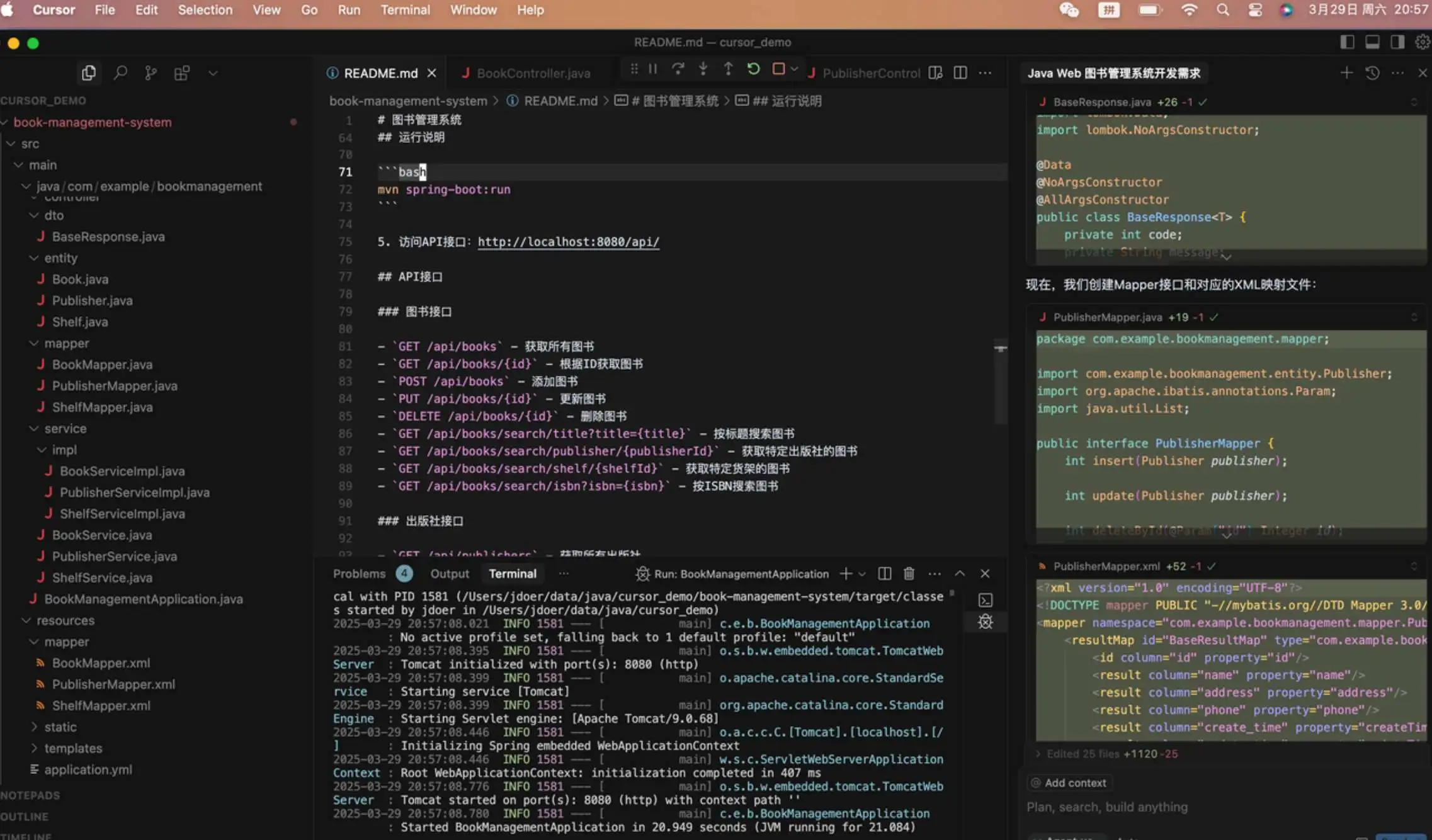Viewport: 1432px width, 840px height.
Task: Start a new chat with the plus icon
Action: pos(1346,72)
